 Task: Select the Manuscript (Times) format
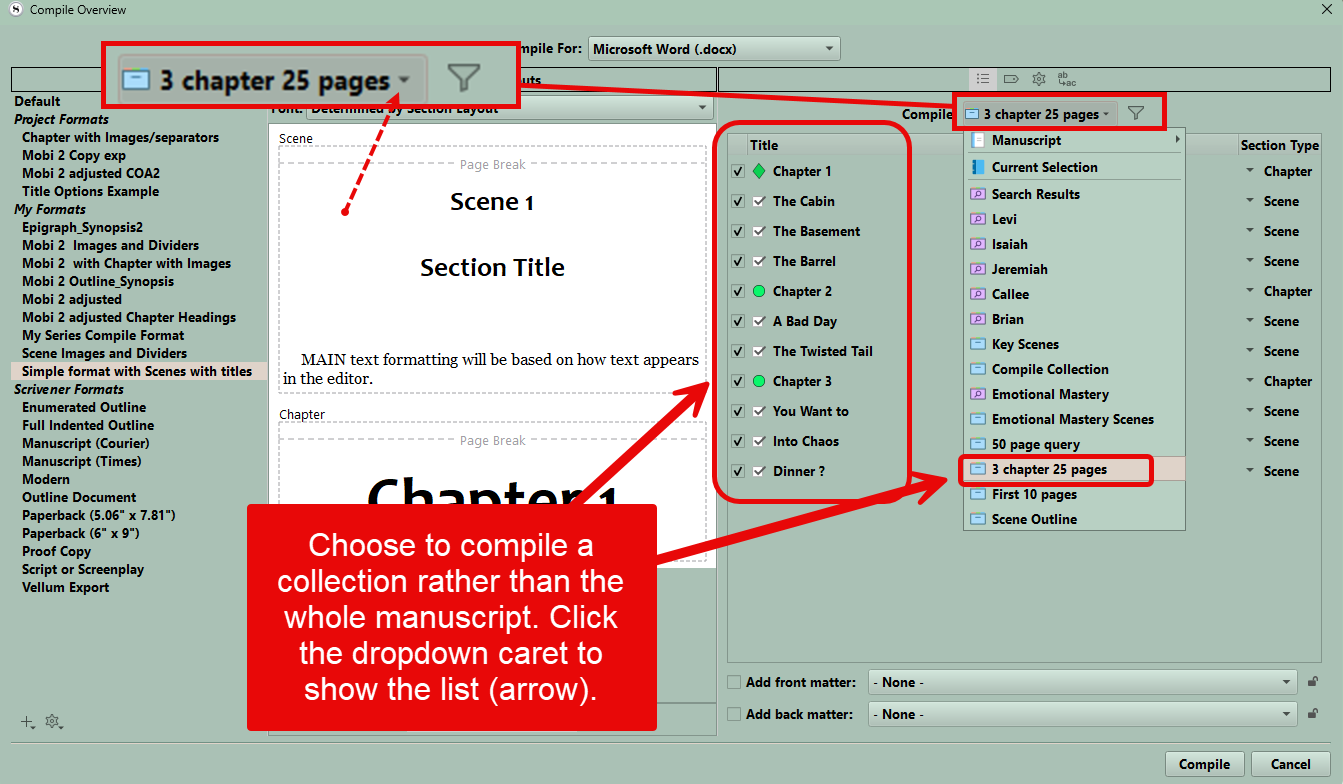[x=82, y=461]
